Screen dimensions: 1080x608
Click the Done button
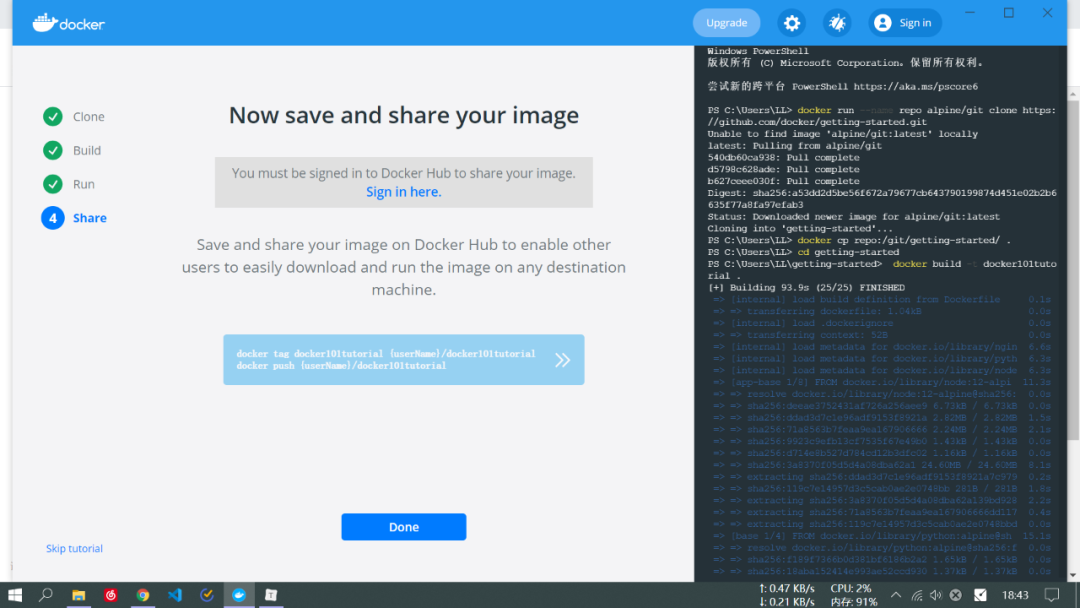click(404, 527)
